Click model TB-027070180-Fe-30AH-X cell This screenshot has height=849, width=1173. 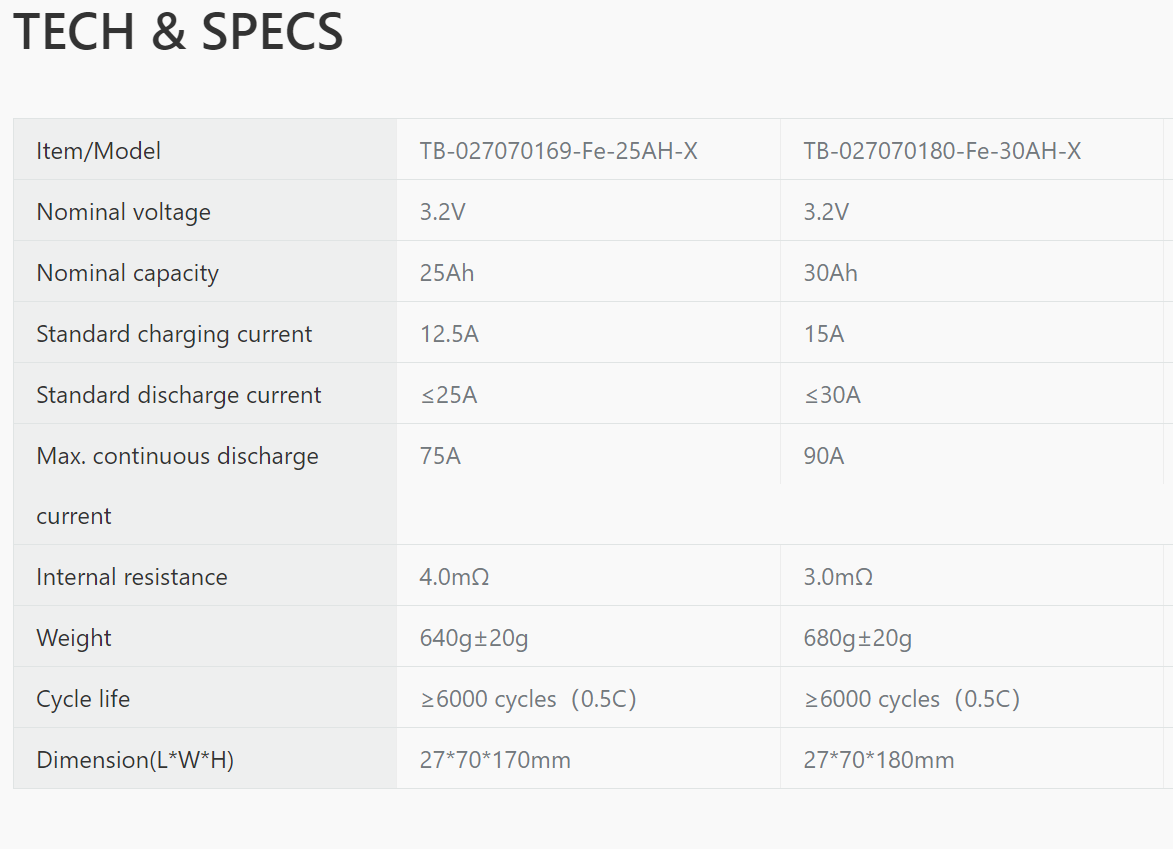tap(941, 151)
